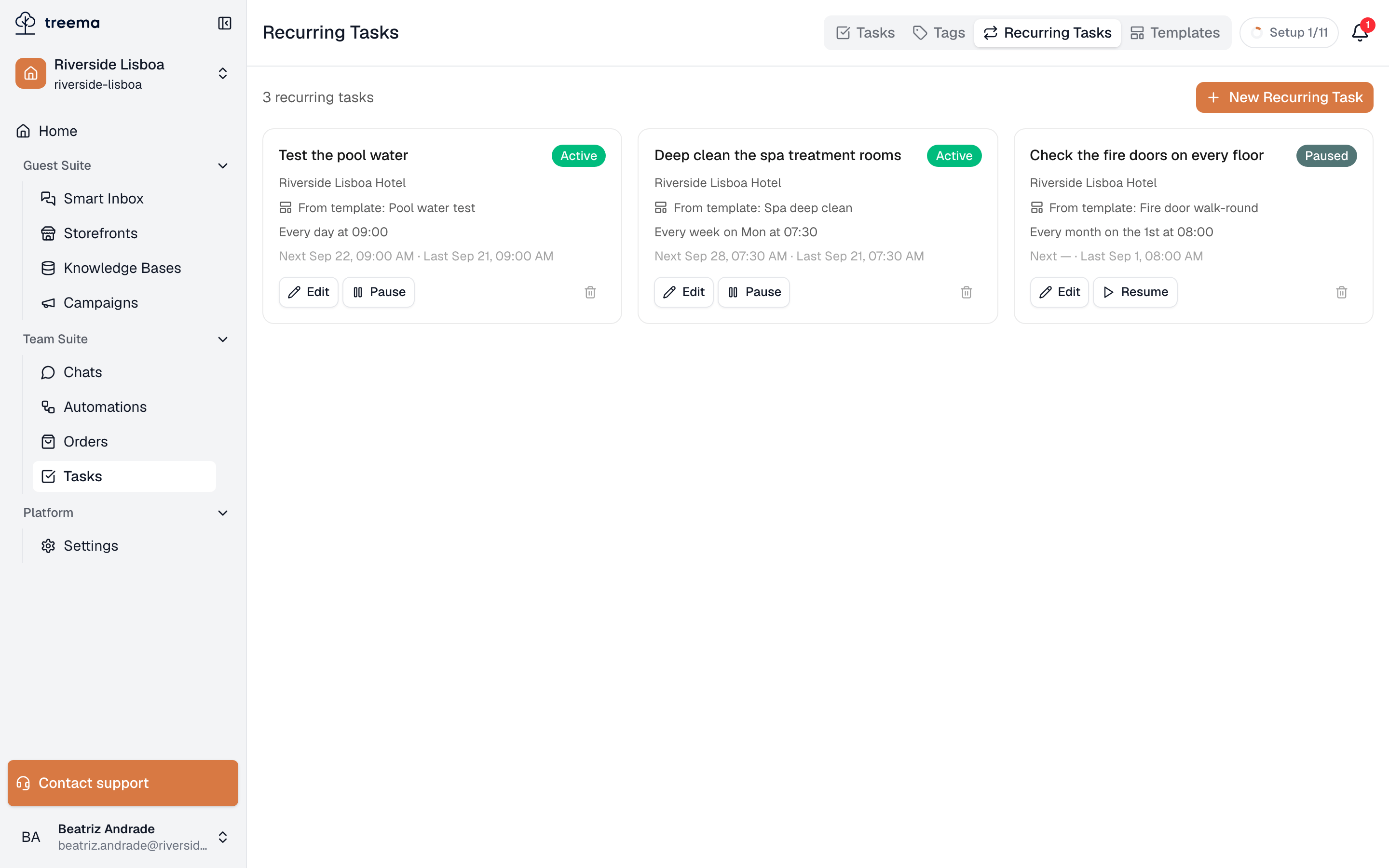1389x868 pixels.
Task: Switch to the Templates tab
Action: pos(1175,33)
